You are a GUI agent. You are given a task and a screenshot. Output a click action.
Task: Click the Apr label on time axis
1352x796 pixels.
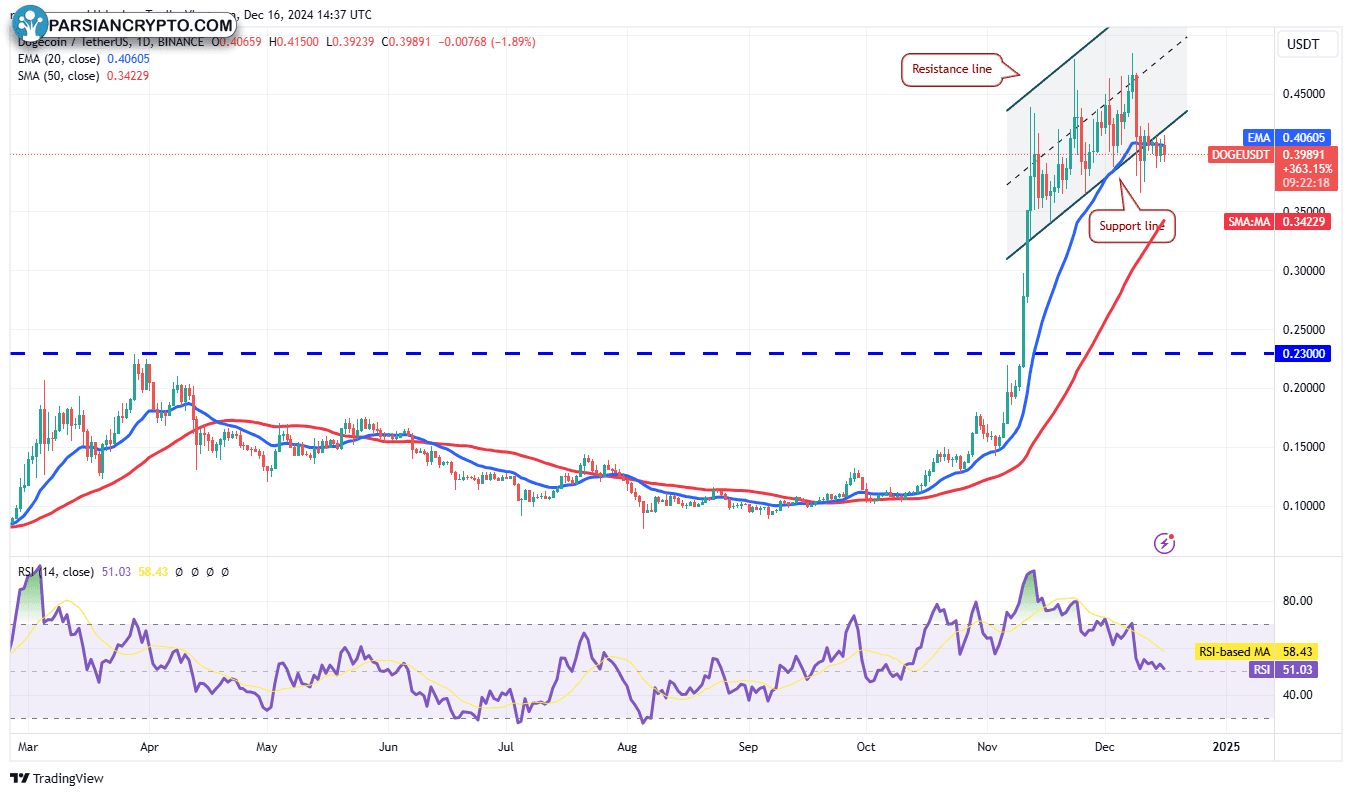click(149, 747)
